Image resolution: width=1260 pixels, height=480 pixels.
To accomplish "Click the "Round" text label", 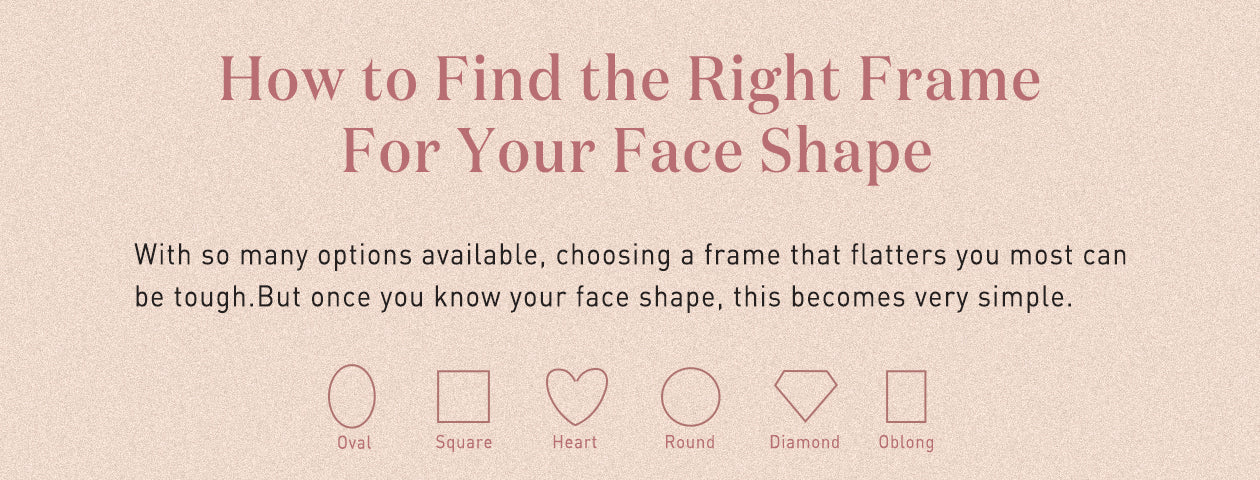I will click(x=690, y=442).
